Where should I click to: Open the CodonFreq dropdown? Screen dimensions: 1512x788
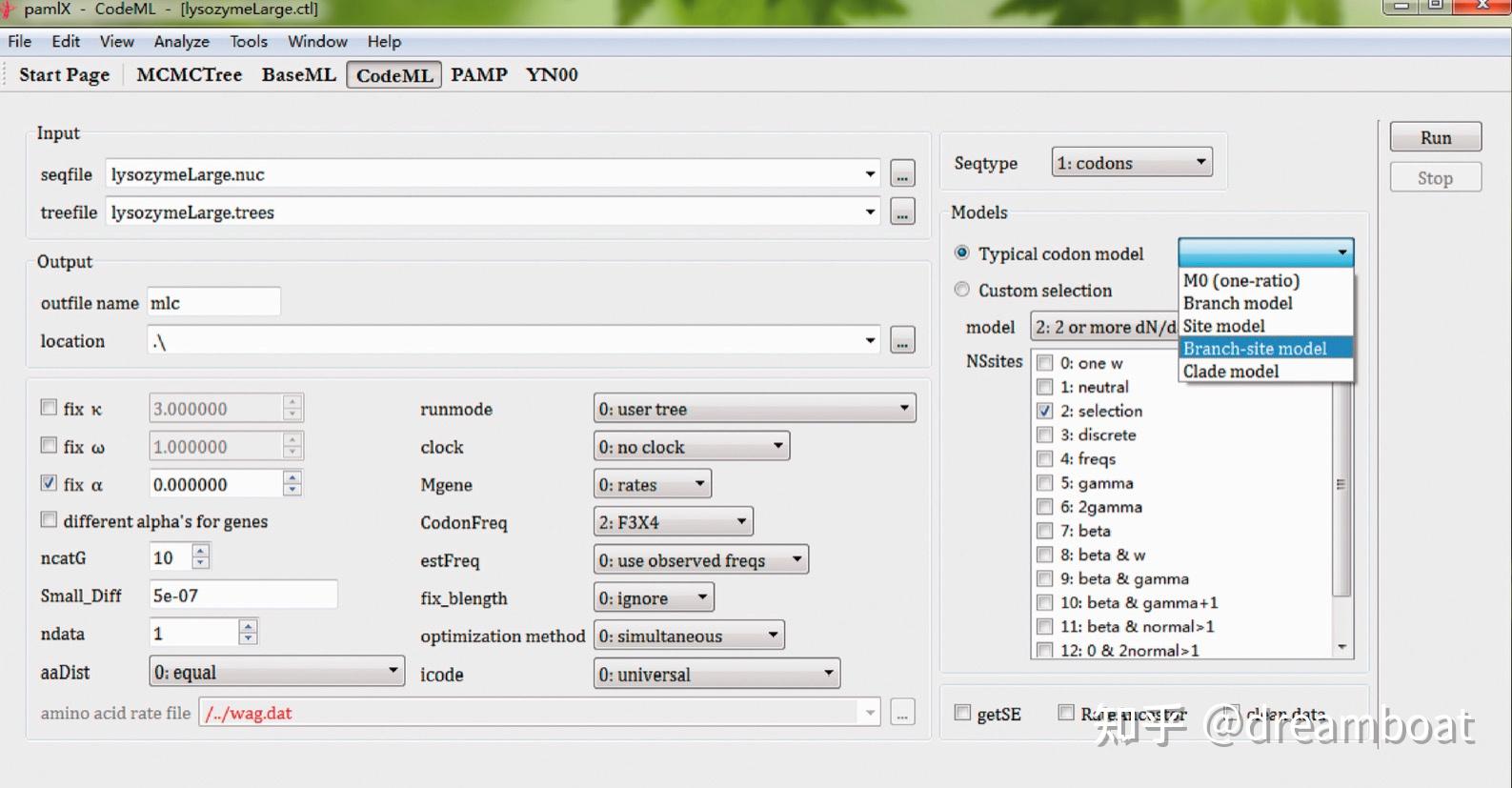tap(673, 522)
